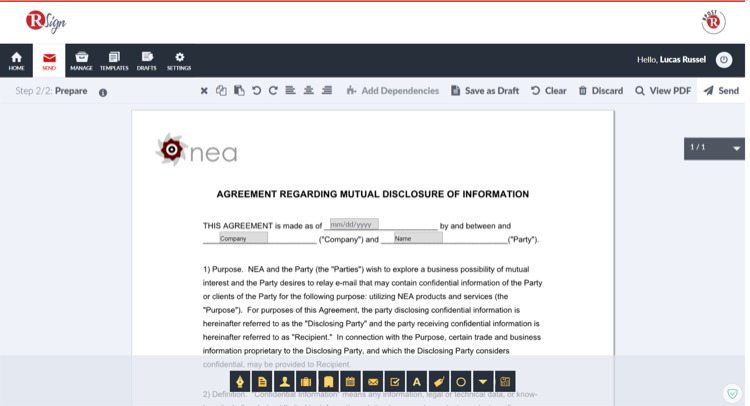
Task: Click the info icon next to Prepare
Action: pyautogui.click(x=103, y=93)
